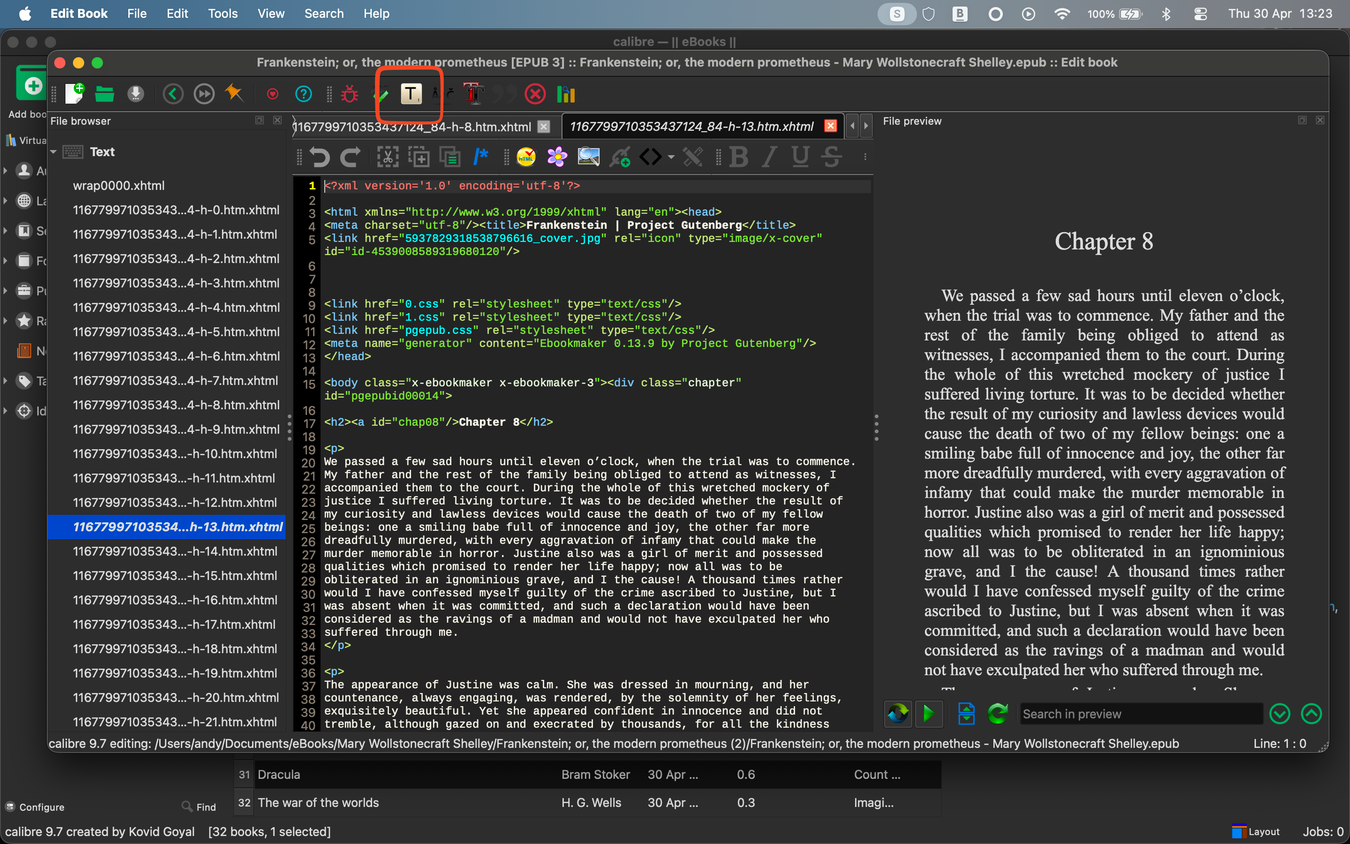1350x844 pixels.
Task: Click the red heart donate icon
Action: [272, 94]
